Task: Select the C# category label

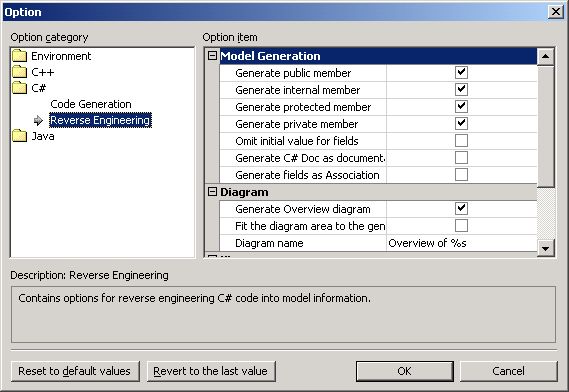Action: click(38, 88)
